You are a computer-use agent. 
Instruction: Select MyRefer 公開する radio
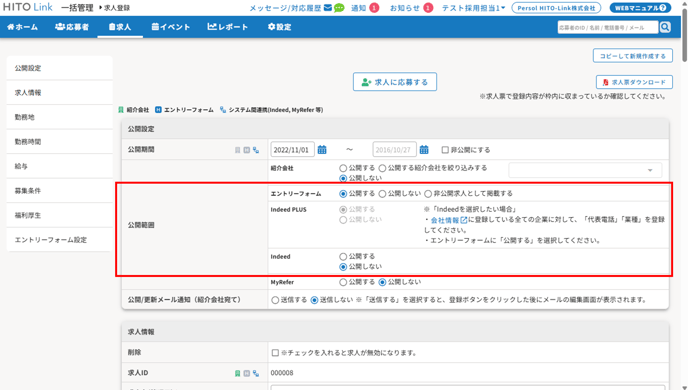pyautogui.click(x=343, y=282)
